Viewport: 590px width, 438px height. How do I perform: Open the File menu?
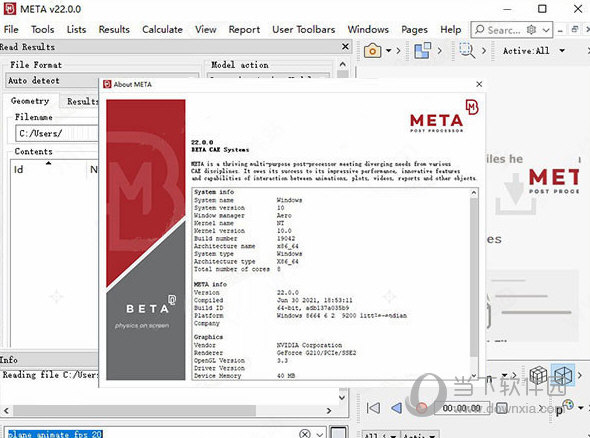point(11,29)
